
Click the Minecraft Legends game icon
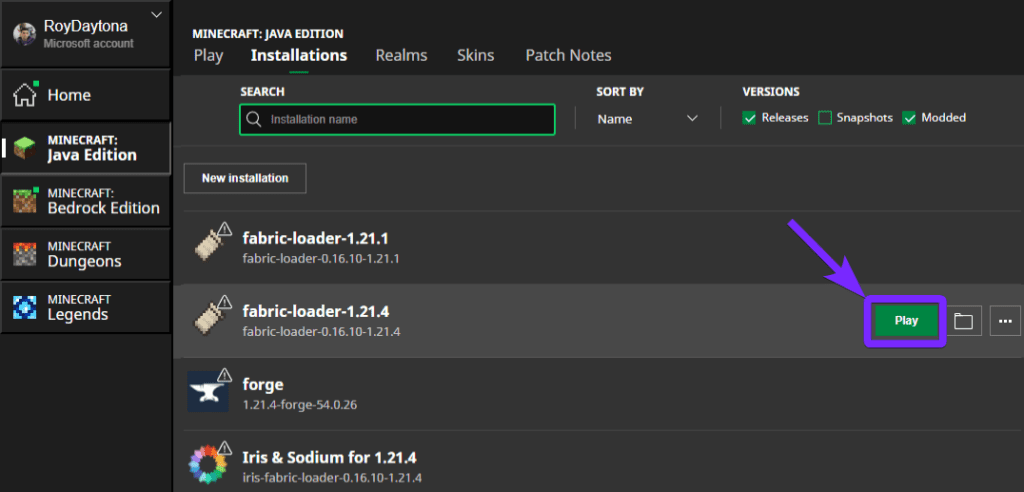25,308
